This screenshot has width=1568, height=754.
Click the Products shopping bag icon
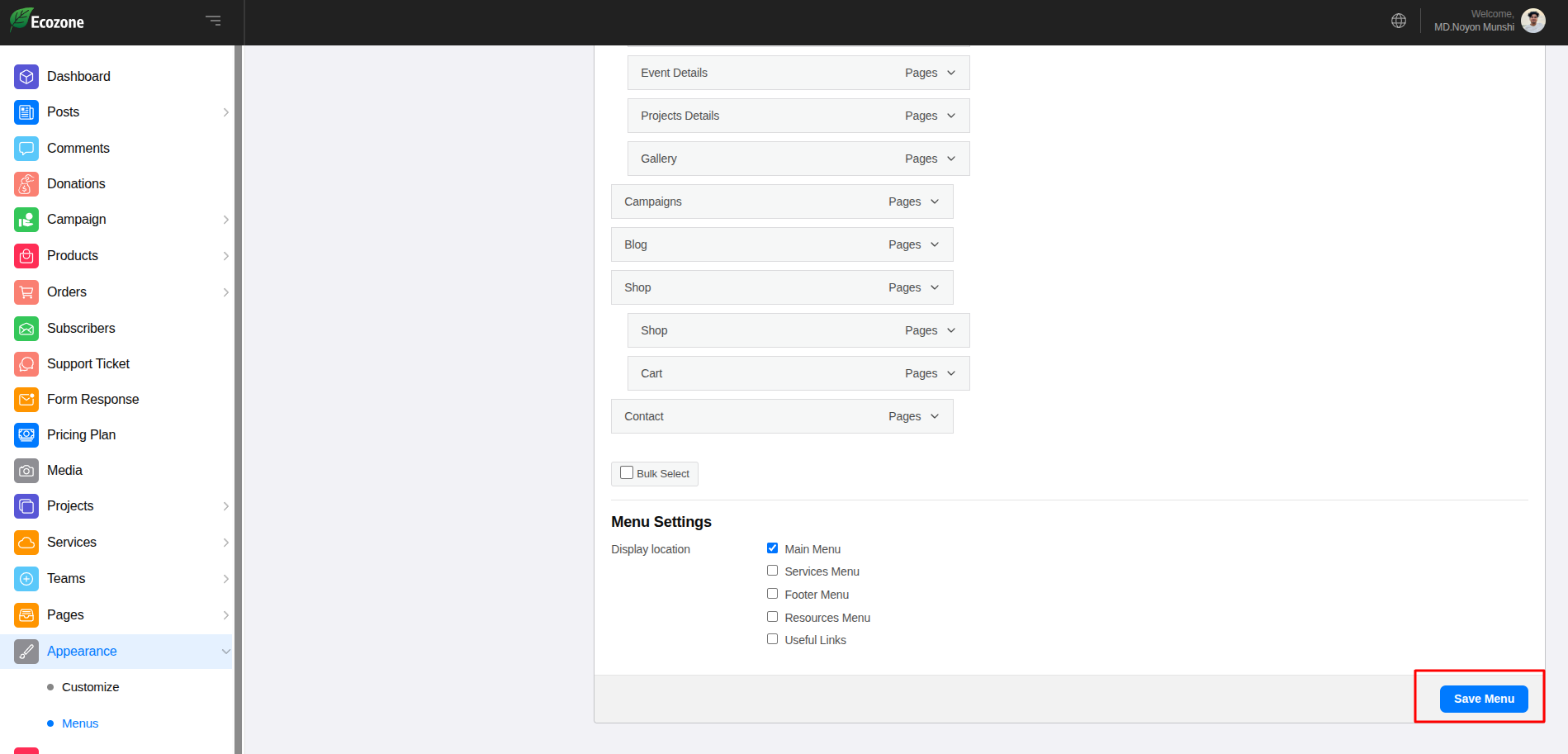point(26,256)
